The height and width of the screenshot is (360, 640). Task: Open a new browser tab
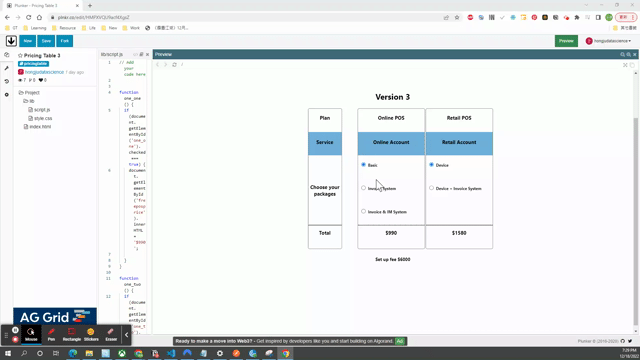(90, 6)
